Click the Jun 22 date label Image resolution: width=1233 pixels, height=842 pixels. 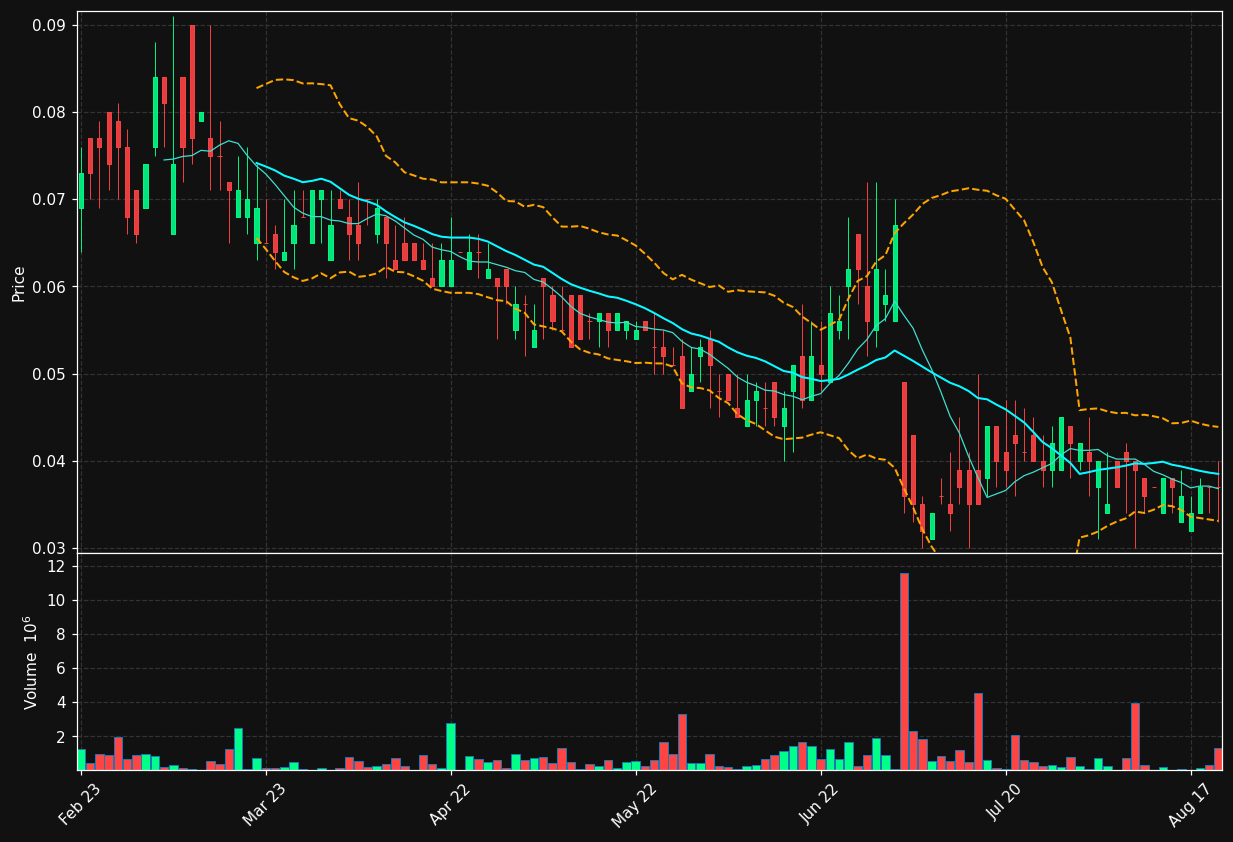click(x=820, y=803)
